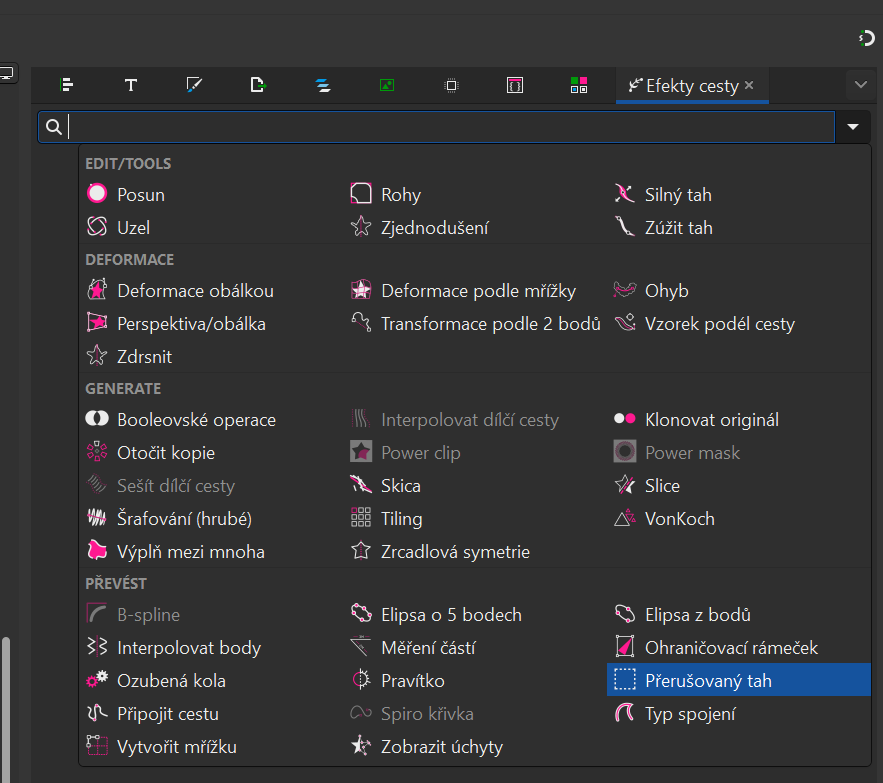Screen dimensions: 883x783
Task: Open the Swatches tab with colored squares
Action: (578, 85)
